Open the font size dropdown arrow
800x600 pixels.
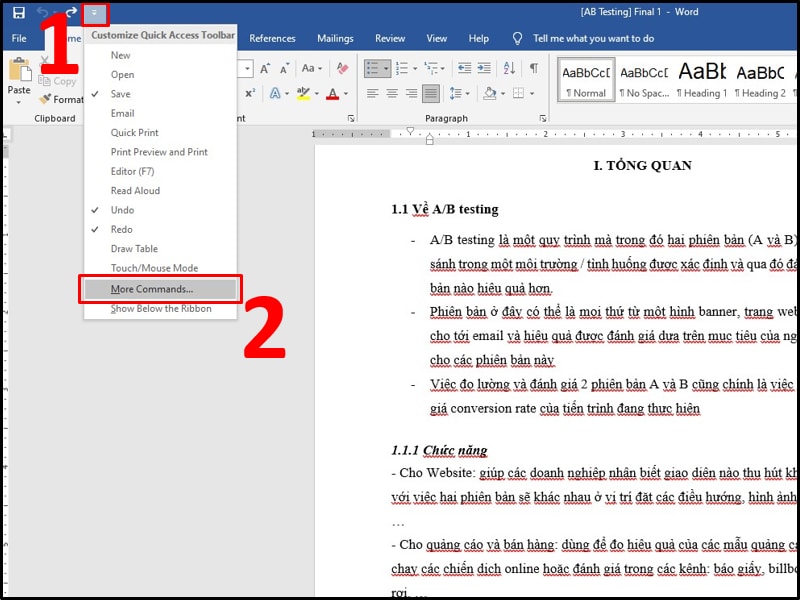(247, 68)
